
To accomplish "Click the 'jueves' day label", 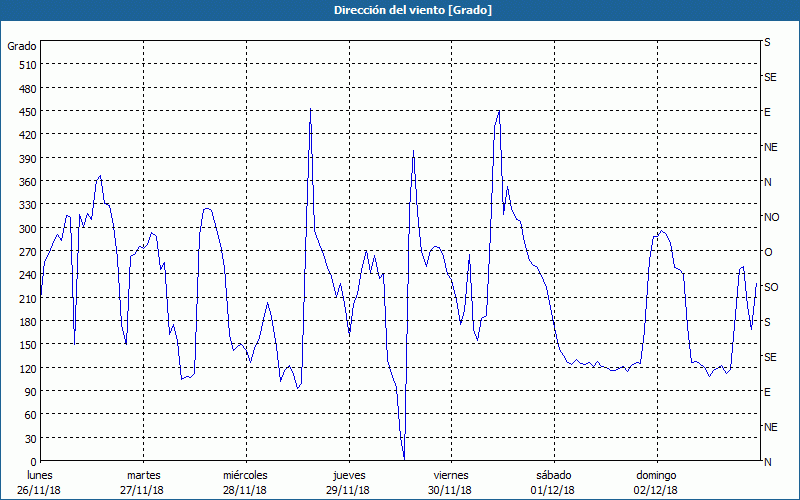I will click(349, 475).
